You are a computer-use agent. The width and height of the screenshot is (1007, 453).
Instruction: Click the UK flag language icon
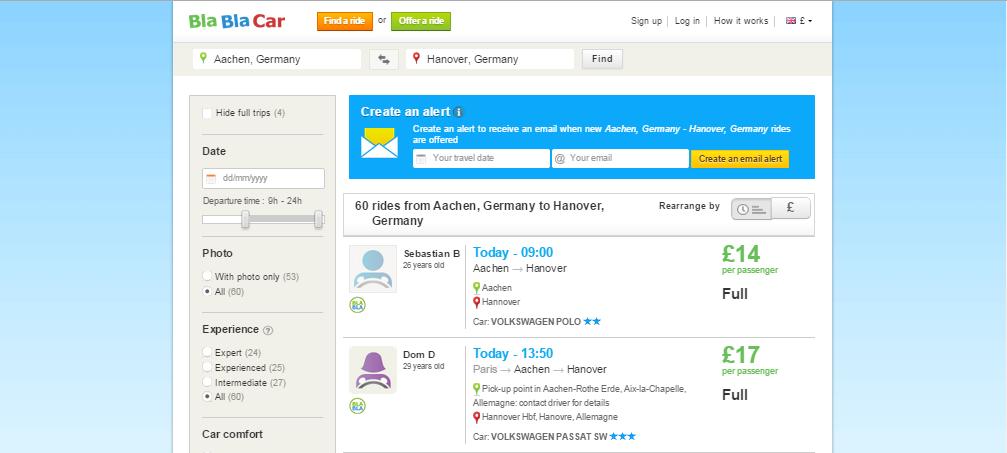791,21
